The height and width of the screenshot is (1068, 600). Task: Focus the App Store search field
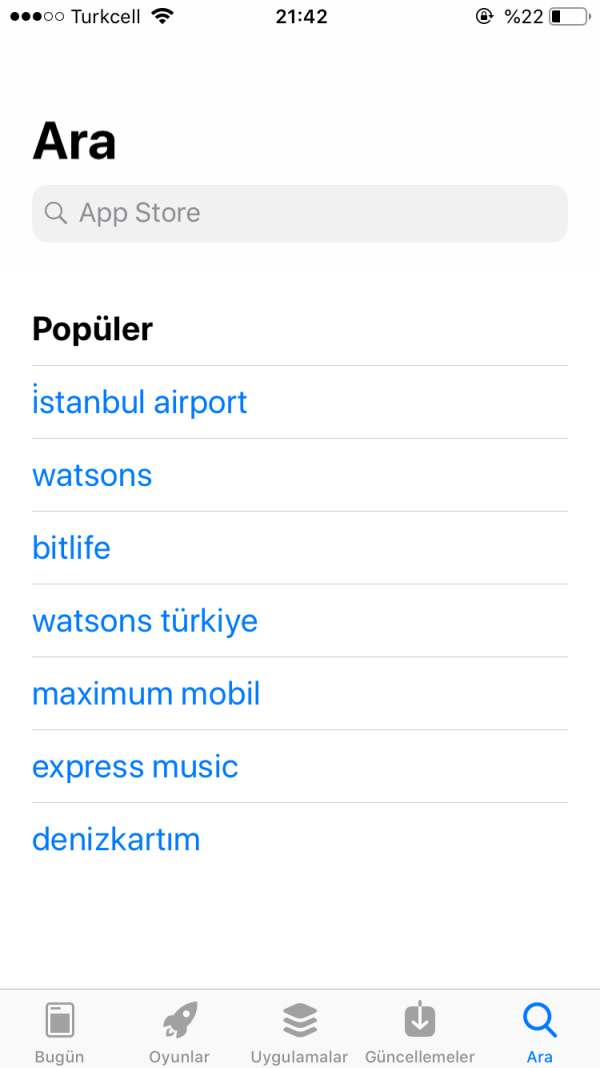300,213
